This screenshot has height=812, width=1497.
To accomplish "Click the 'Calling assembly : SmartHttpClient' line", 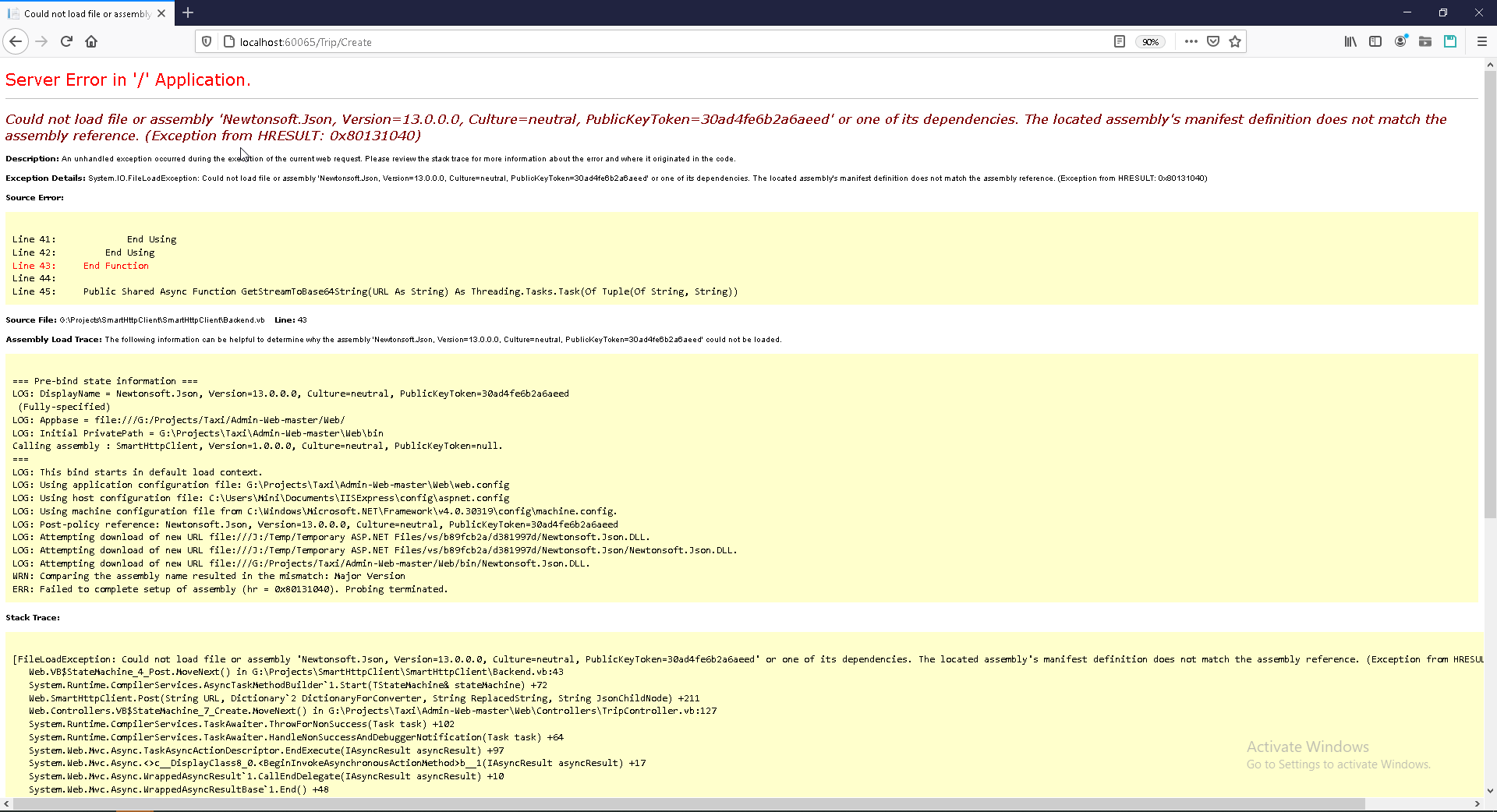I will (257, 446).
